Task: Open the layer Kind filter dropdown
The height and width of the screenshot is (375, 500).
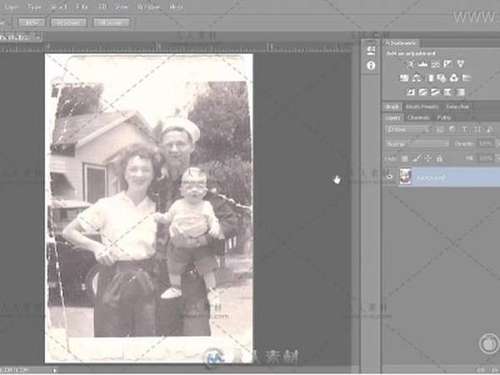Action: click(x=408, y=130)
